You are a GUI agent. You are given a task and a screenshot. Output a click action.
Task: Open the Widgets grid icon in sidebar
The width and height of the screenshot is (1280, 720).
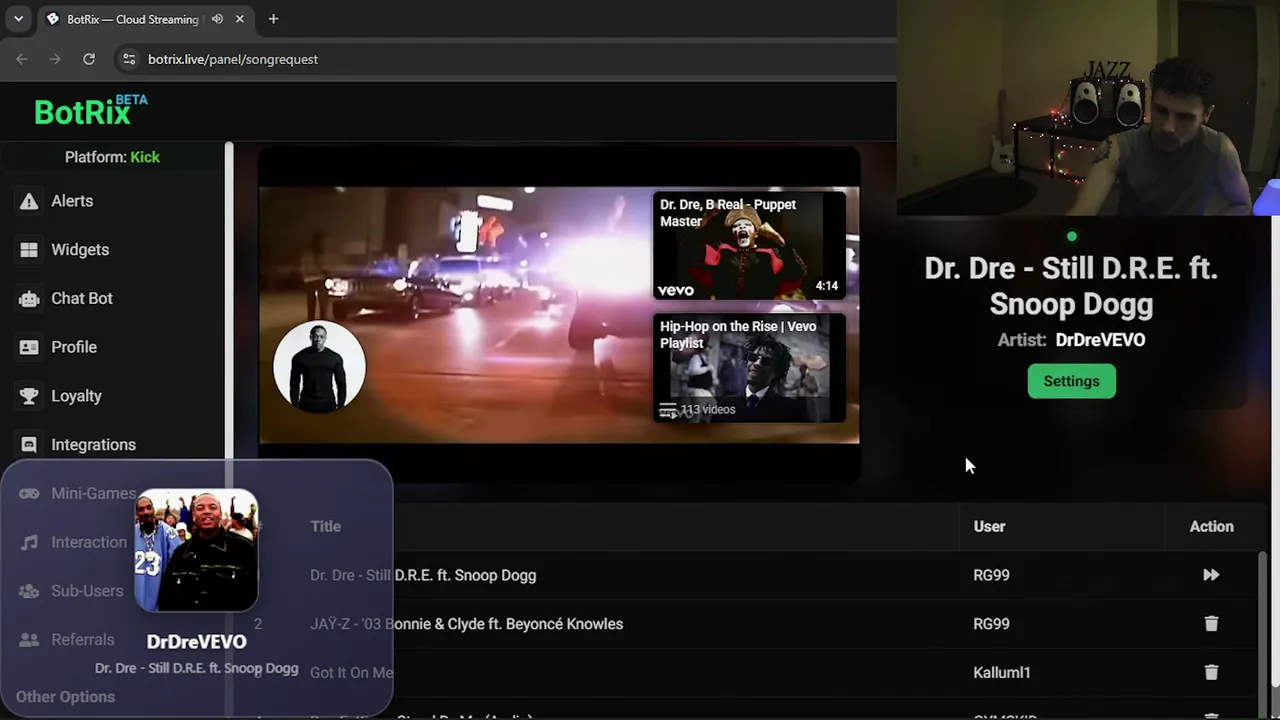click(x=29, y=250)
